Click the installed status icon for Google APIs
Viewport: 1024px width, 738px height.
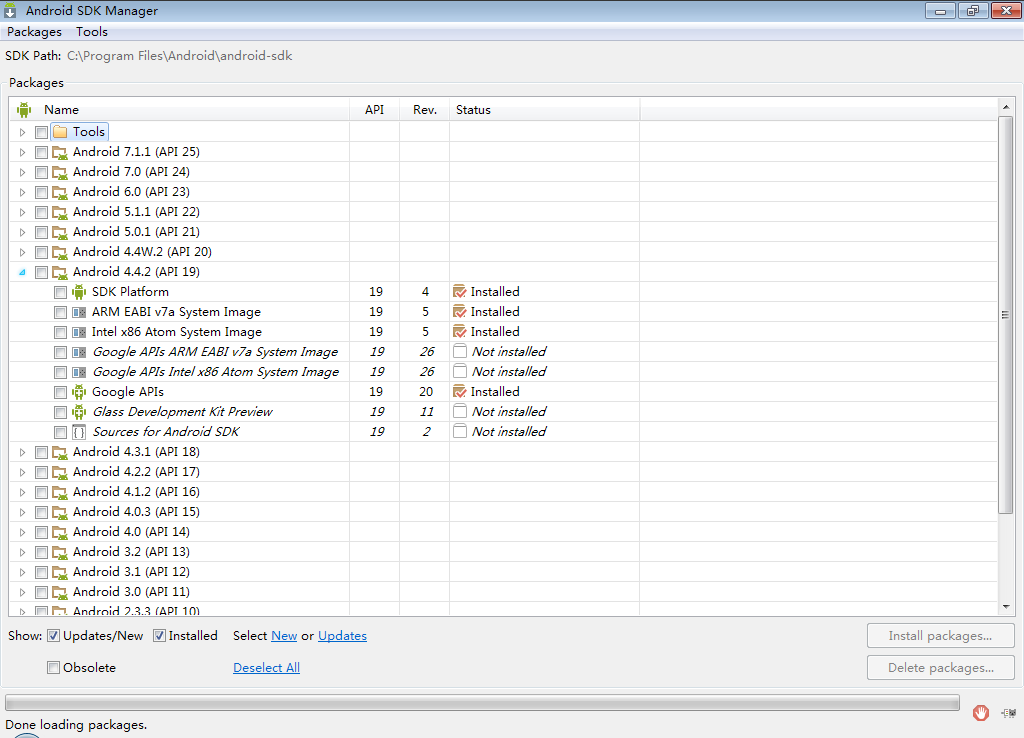(460, 392)
